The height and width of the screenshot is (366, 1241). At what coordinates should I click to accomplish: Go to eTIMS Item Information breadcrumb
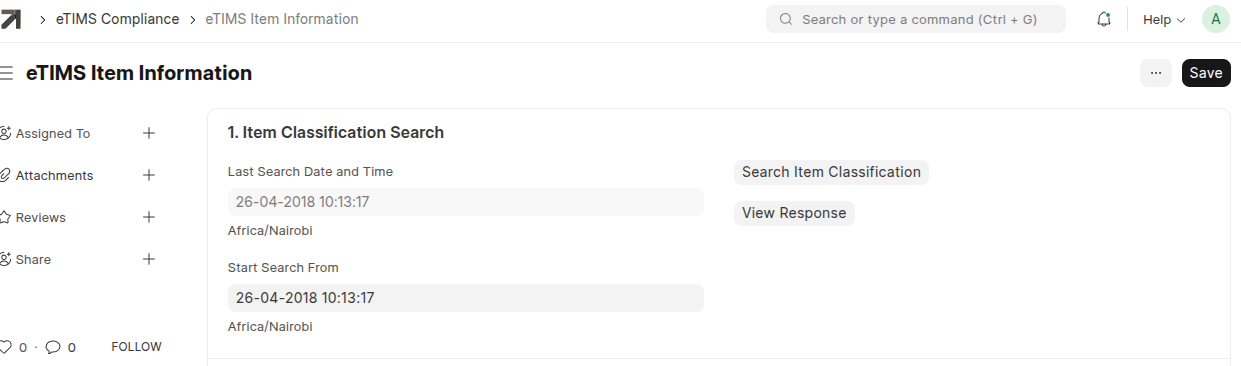click(282, 19)
